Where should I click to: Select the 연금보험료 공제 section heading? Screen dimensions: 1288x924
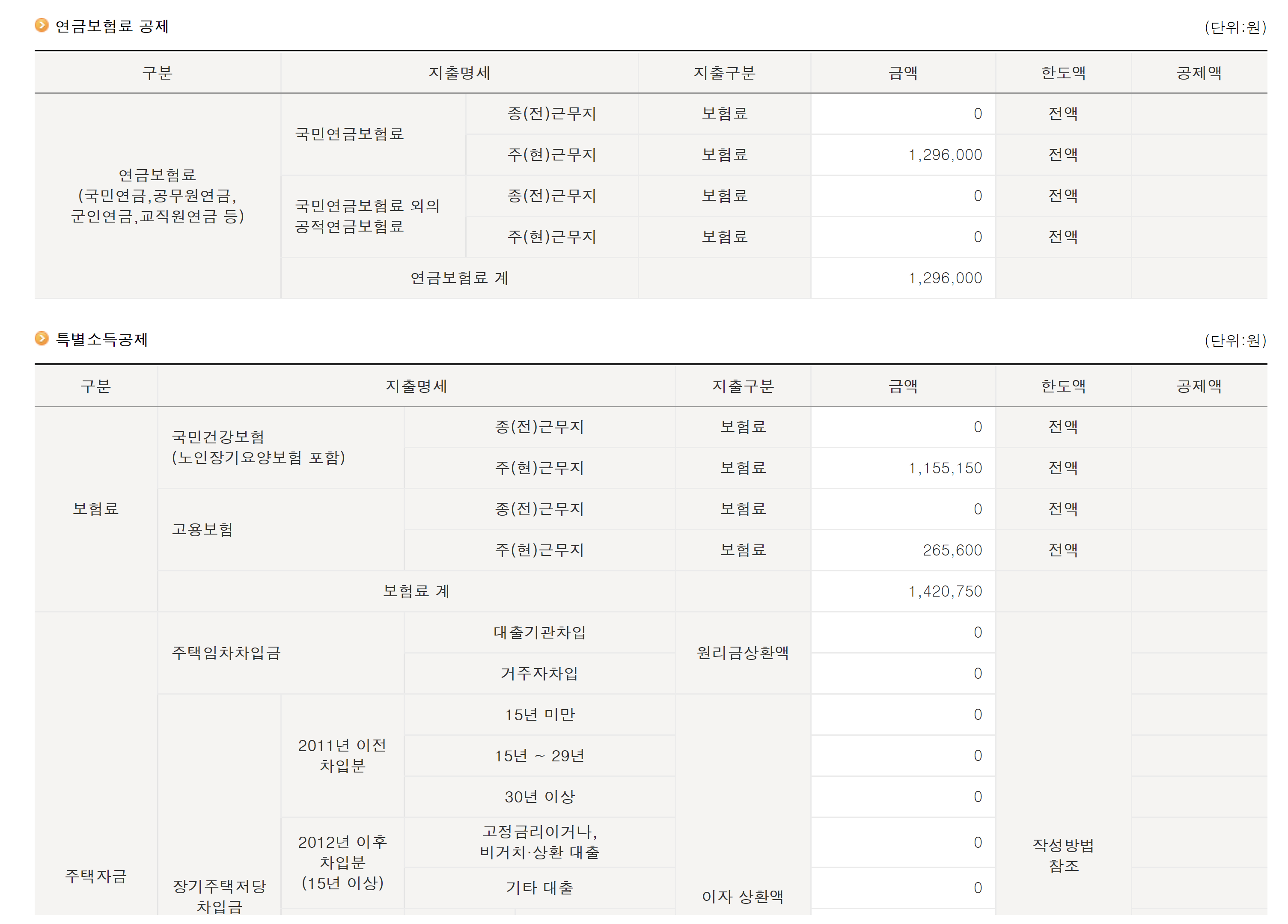[112, 26]
